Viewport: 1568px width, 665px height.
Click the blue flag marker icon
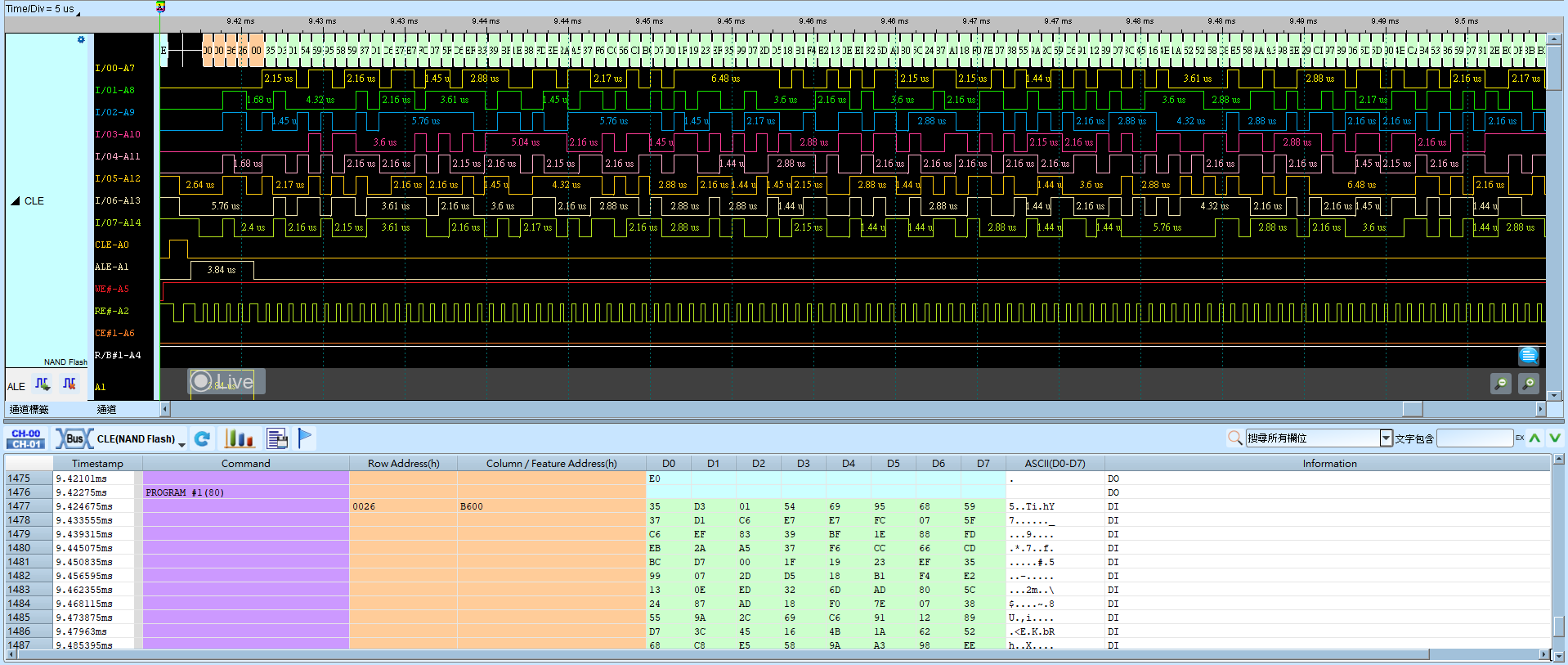[x=305, y=438]
